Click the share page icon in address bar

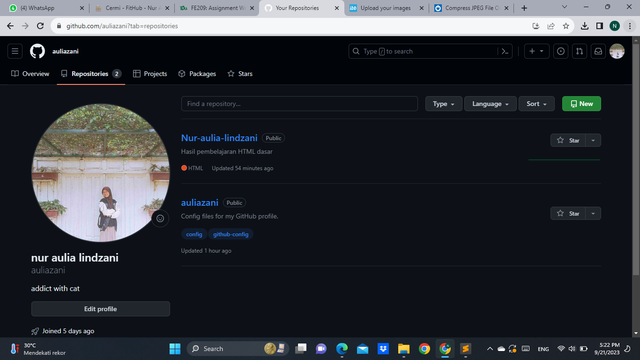(x=551, y=26)
